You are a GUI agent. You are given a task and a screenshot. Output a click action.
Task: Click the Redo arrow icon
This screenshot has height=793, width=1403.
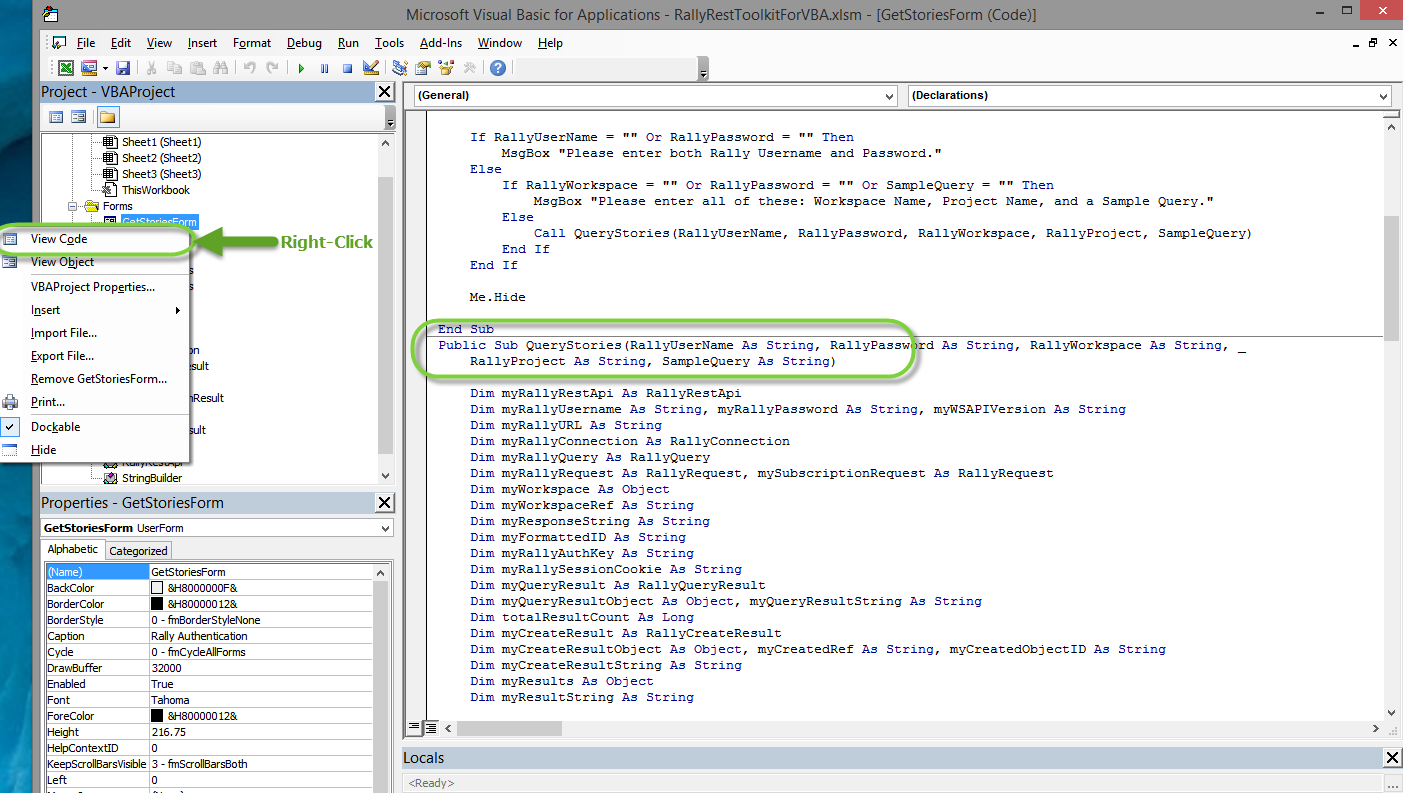271,68
